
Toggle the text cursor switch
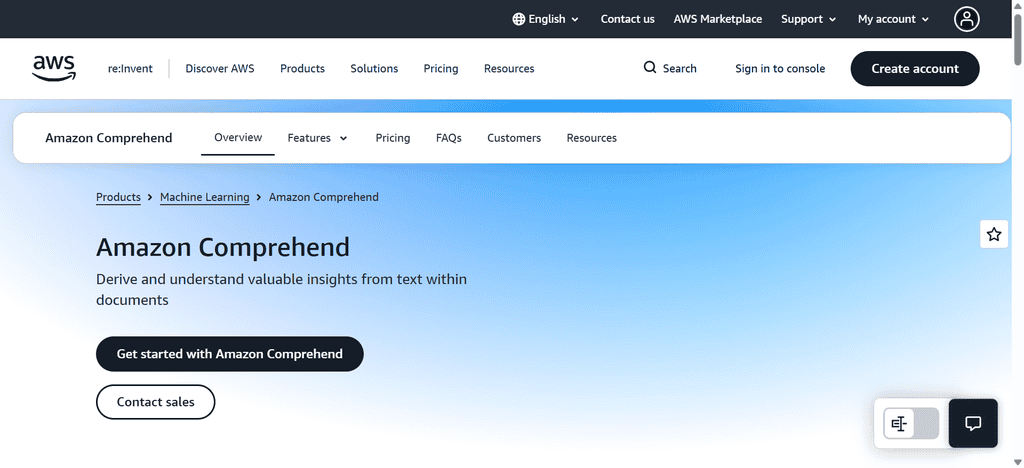coord(911,424)
